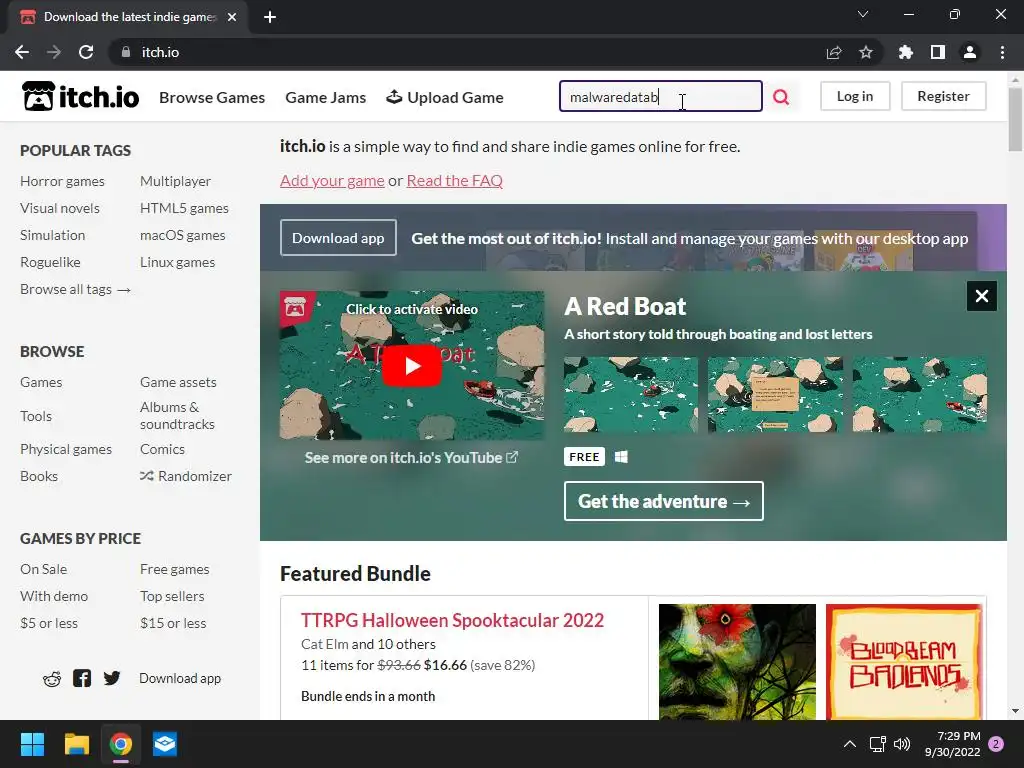Open the itch.io Reddit icon link
The width and height of the screenshot is (1024, 768).
(52, 679)
